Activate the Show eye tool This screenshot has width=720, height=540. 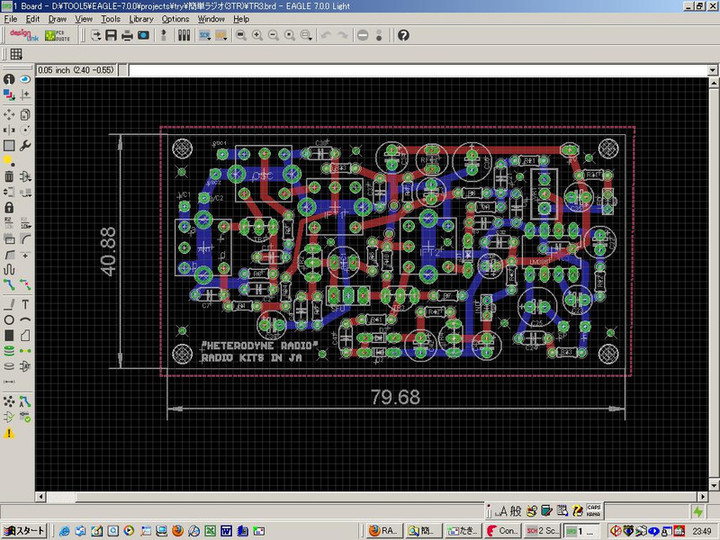[x=25, y=79]
